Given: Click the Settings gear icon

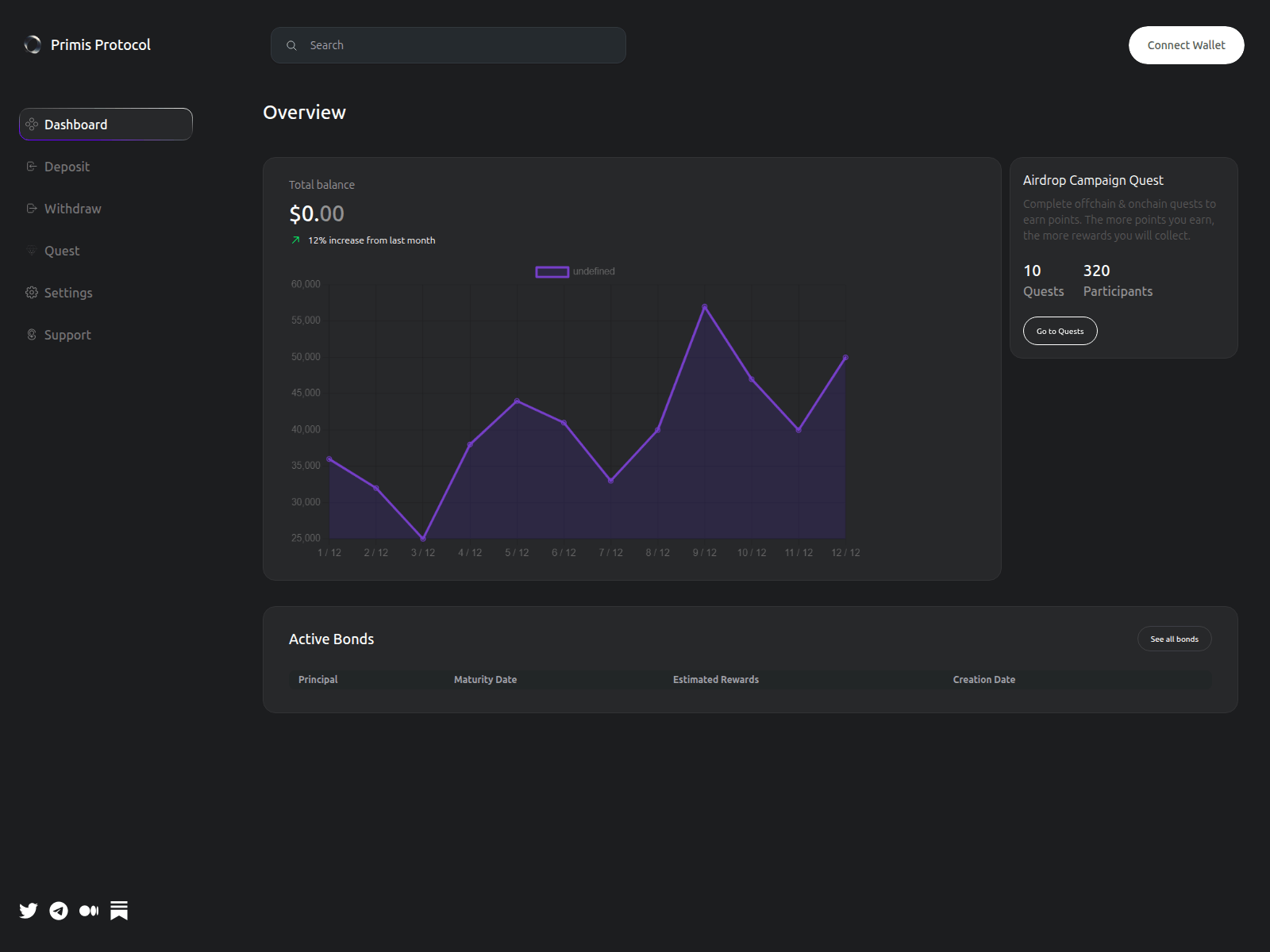Looking at the screenshot, I should (32, 293).
